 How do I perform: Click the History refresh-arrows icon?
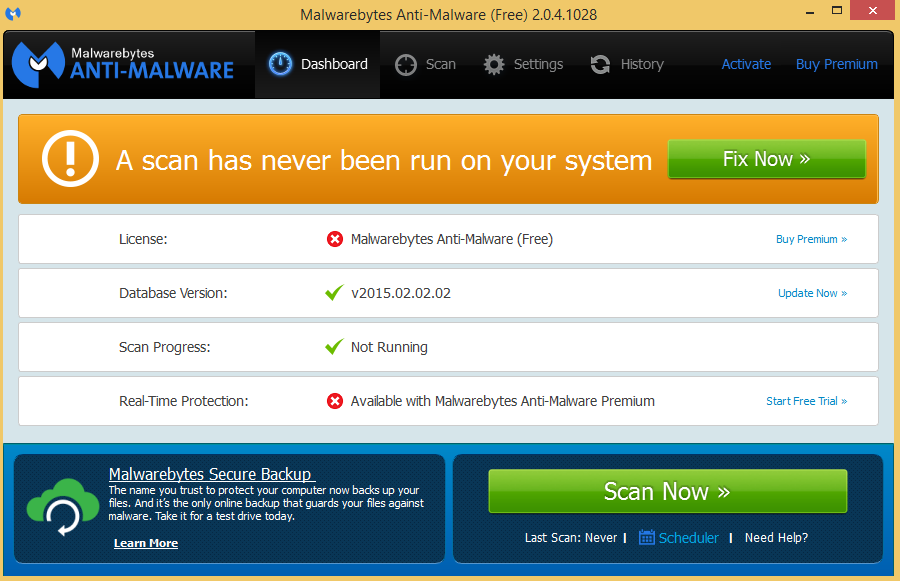[600, 64]
